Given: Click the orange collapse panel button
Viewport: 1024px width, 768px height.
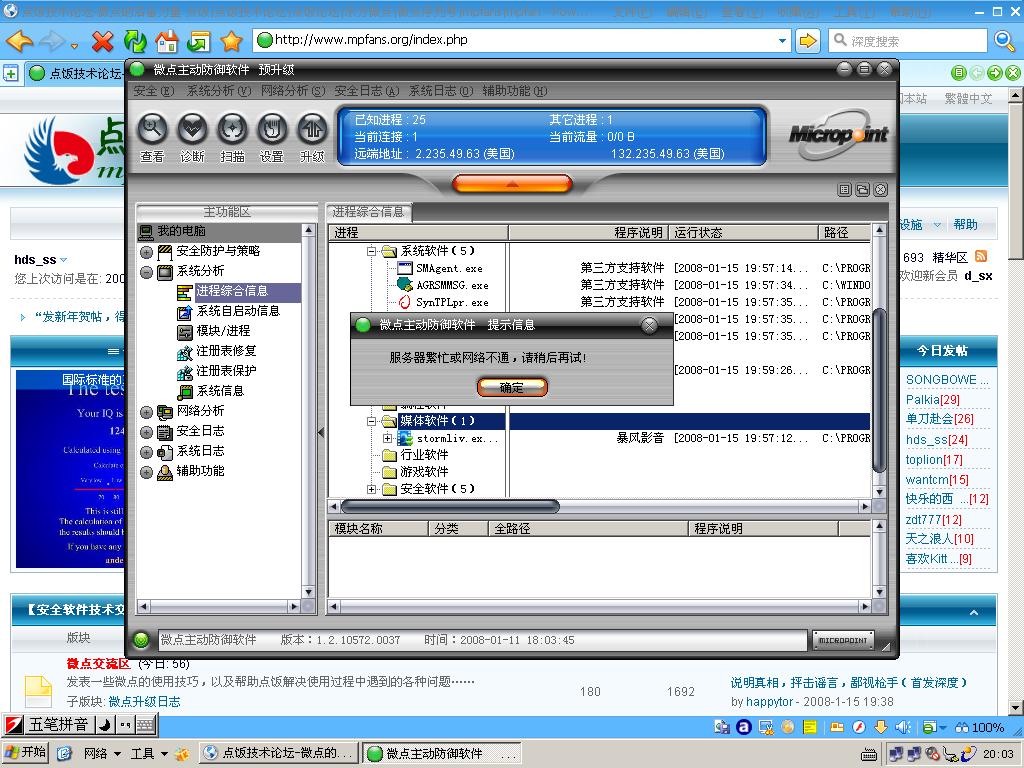Looking at the screenshot, I should coord(512,184).
